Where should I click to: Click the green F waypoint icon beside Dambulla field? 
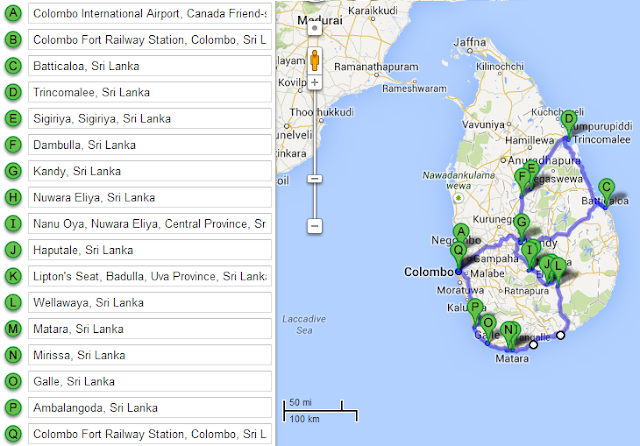(x=13, y=145)
